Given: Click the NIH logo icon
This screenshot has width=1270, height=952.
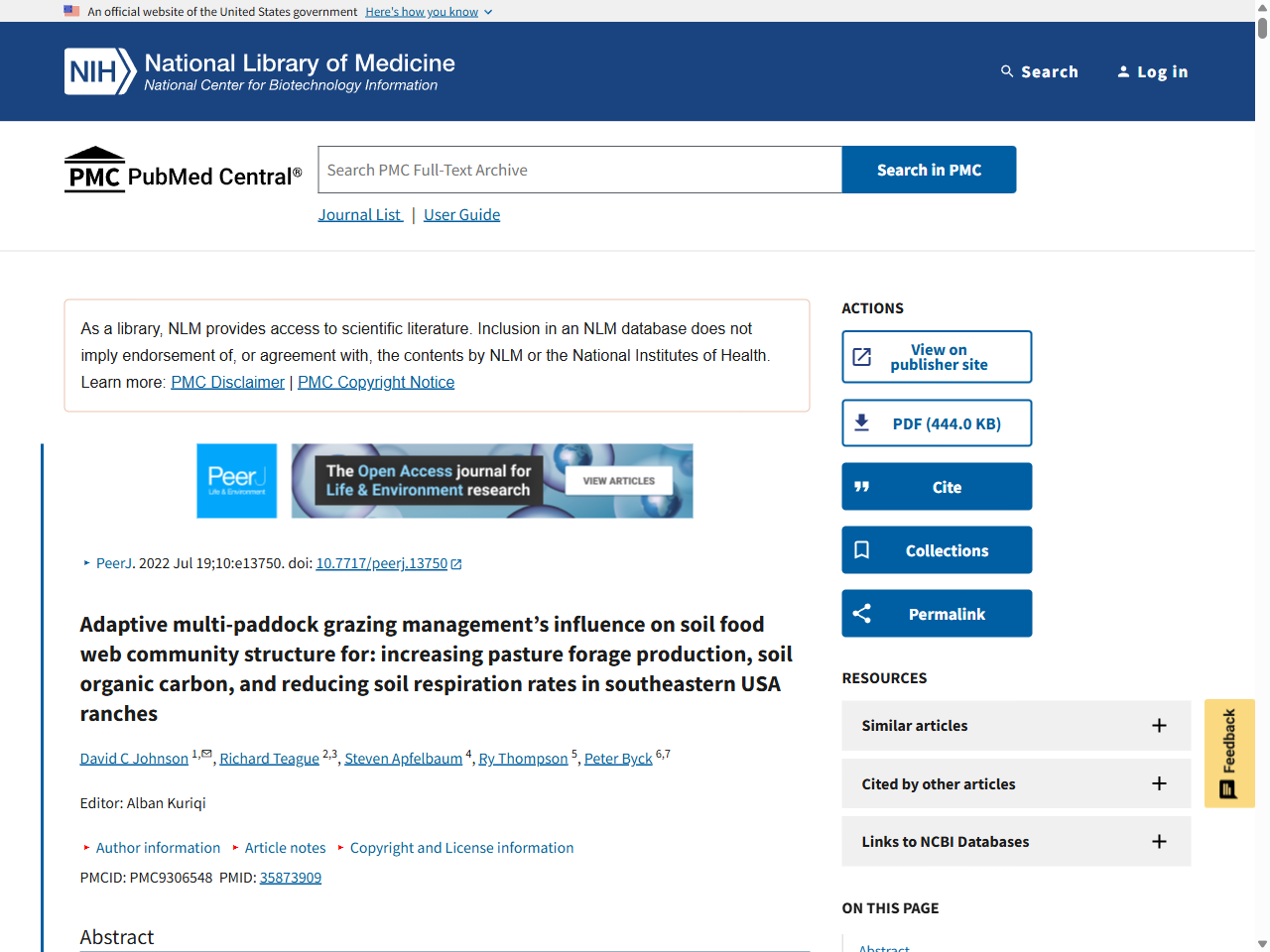Looking at the screenshot, I should pyautogui.click(x=99, y=71).
